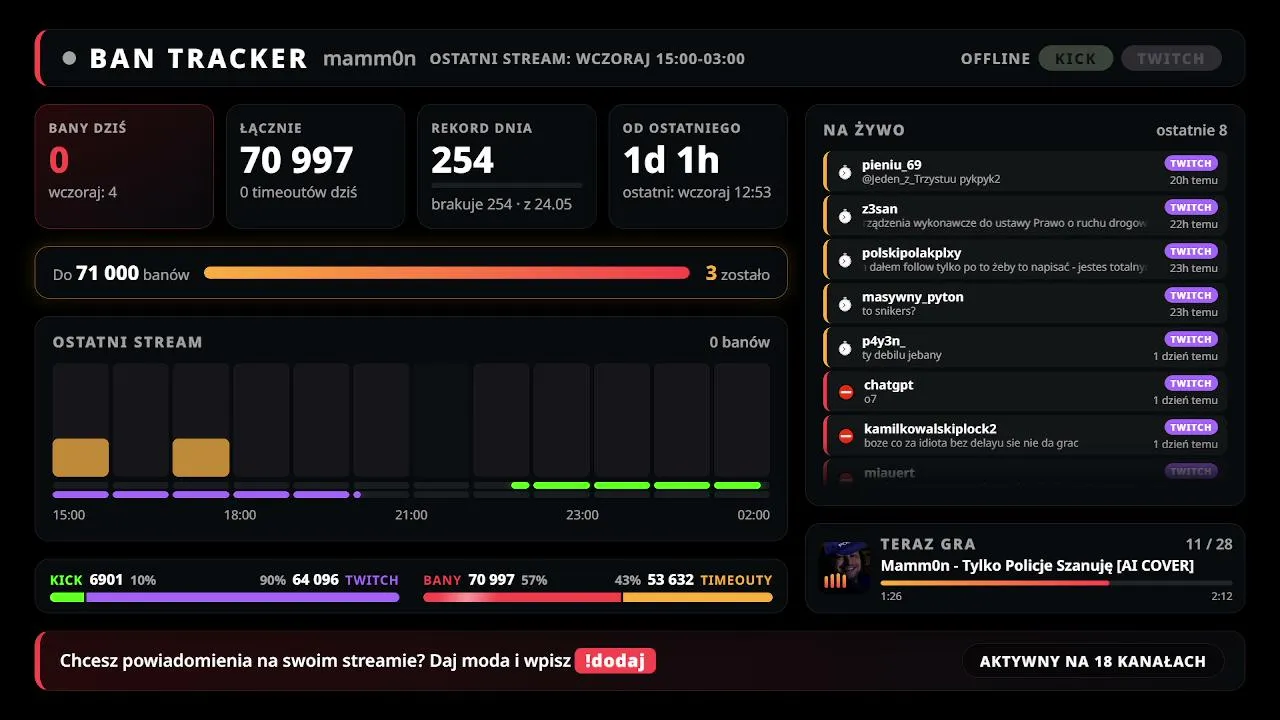1280x720 pixels.
Task: Select the username masywny_pyton
Action: (x=913, y=297)
